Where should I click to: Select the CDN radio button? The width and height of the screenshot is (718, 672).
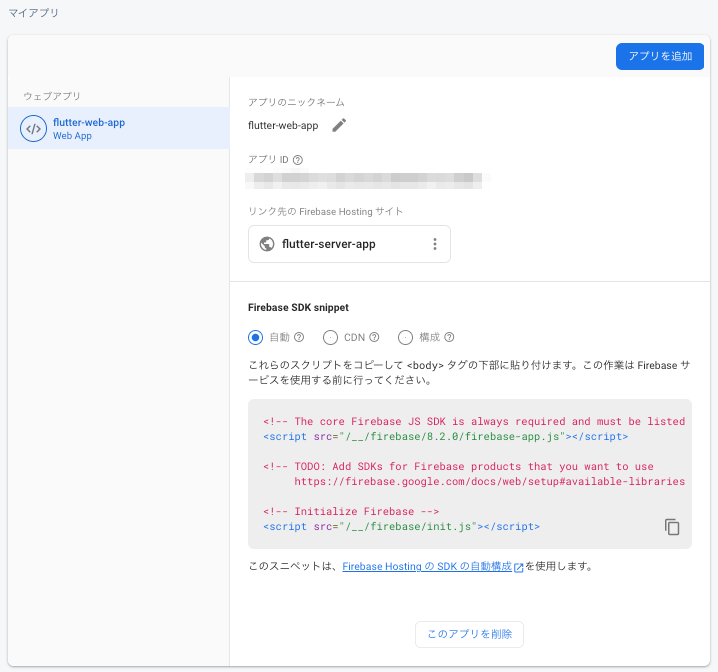tap(330, 337)
